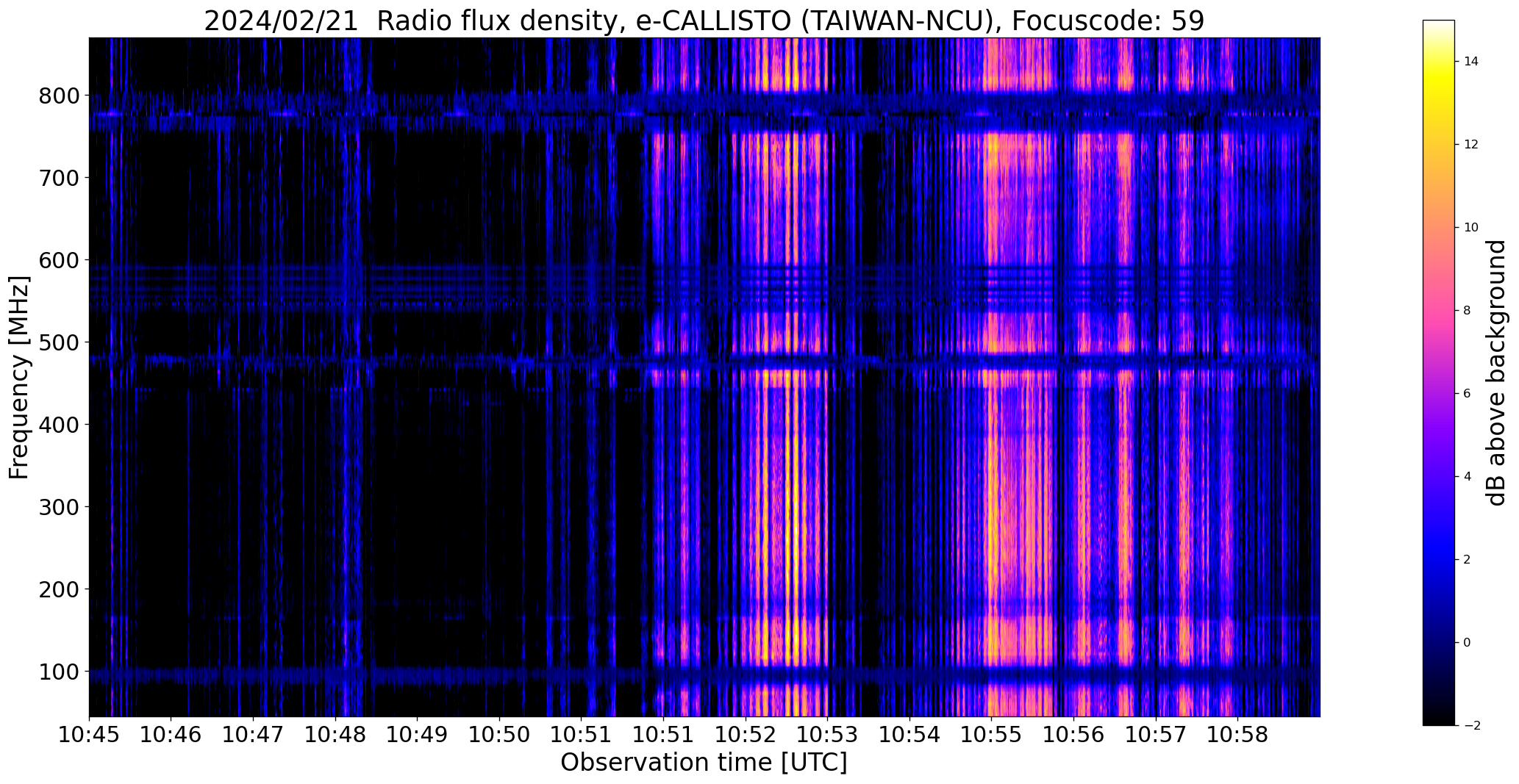This screenshot has height=784, width=1519.
Task: Click the 10:57 time tick label
Action: 1156,735
